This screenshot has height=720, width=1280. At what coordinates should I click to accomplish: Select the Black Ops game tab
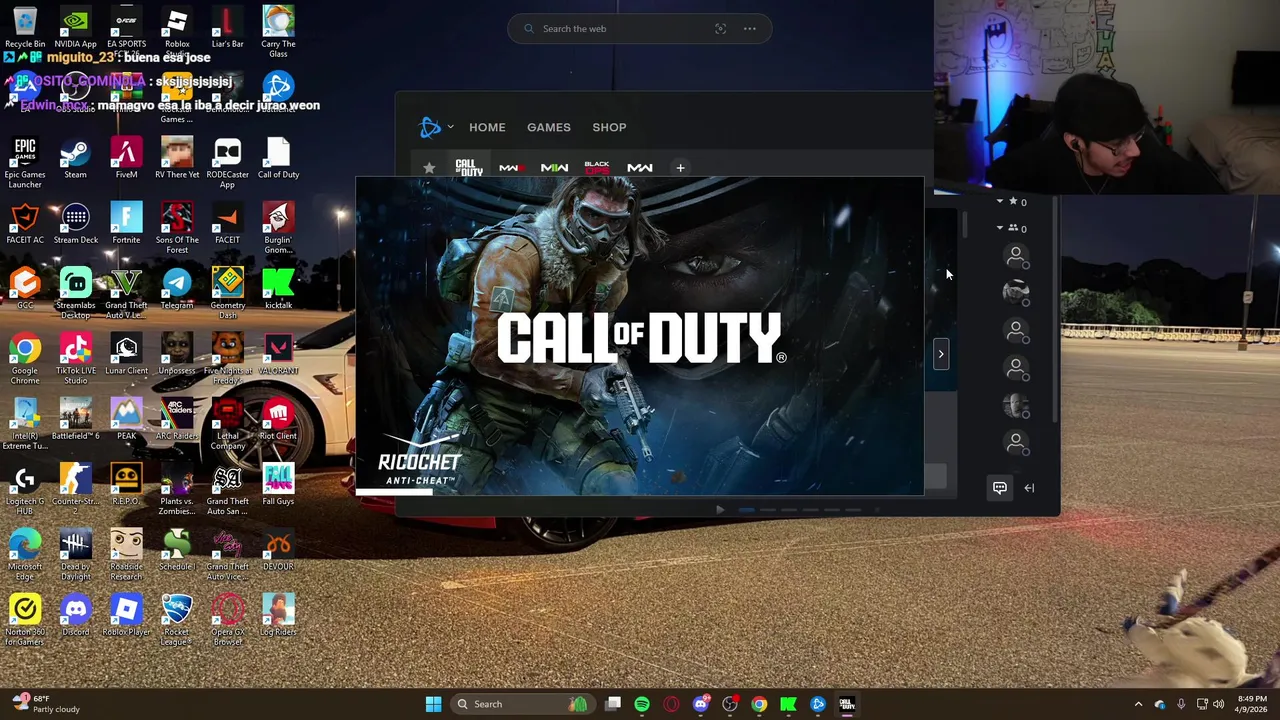(597, 168)
